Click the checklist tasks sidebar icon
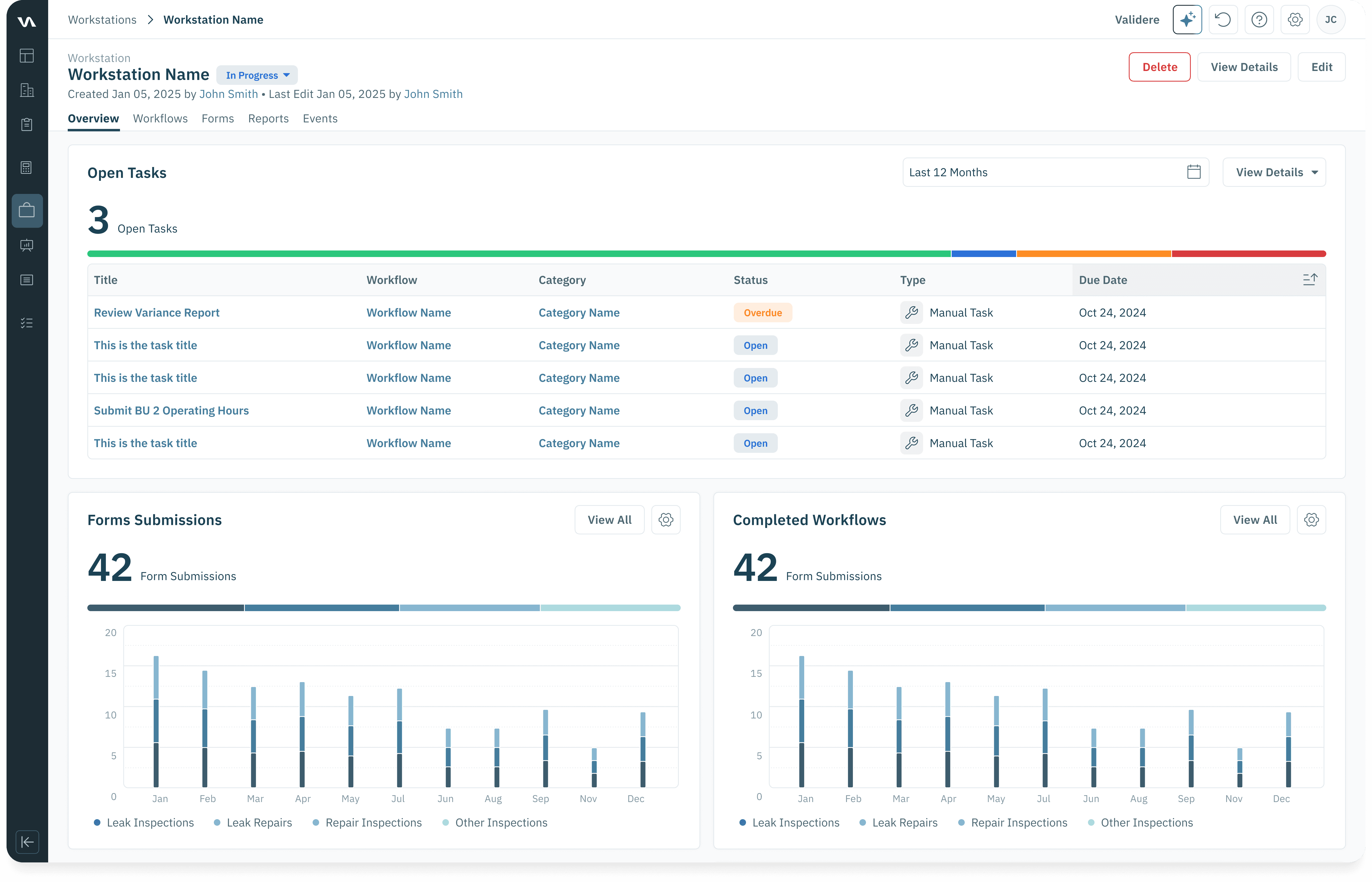 pyautogui.click(x=27, y=323)
